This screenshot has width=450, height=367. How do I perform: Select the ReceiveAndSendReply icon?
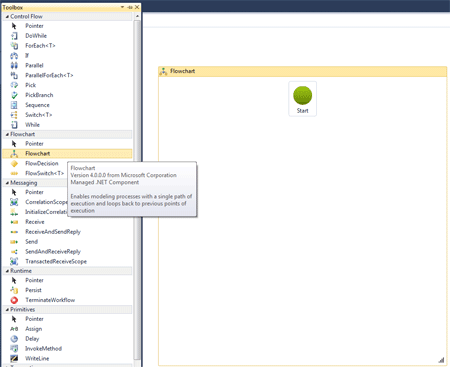click(14, 232)
